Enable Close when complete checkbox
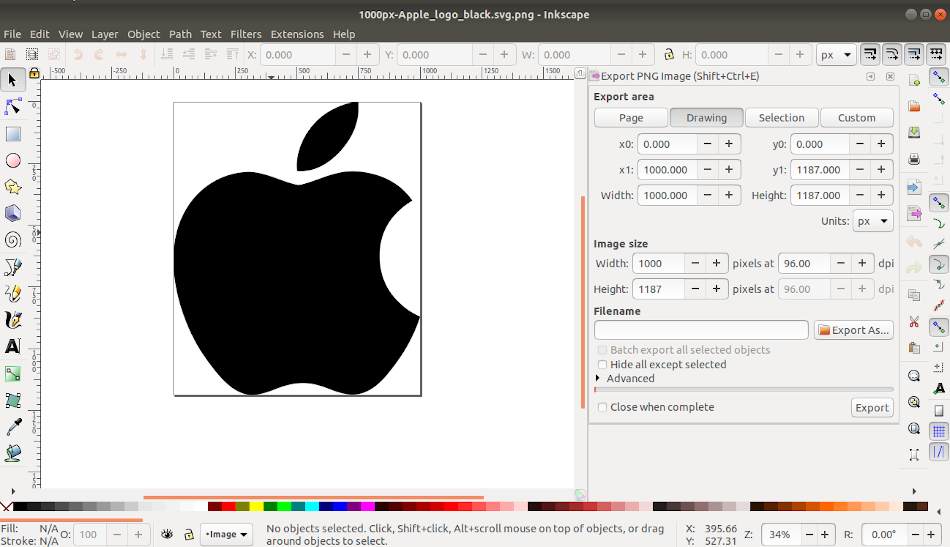Screen dimensions: 950x547 (602, 407)
